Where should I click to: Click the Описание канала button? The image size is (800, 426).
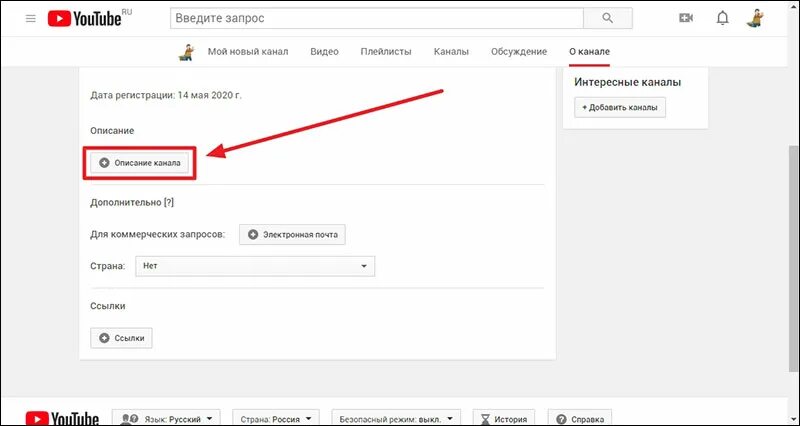(139, 163)
